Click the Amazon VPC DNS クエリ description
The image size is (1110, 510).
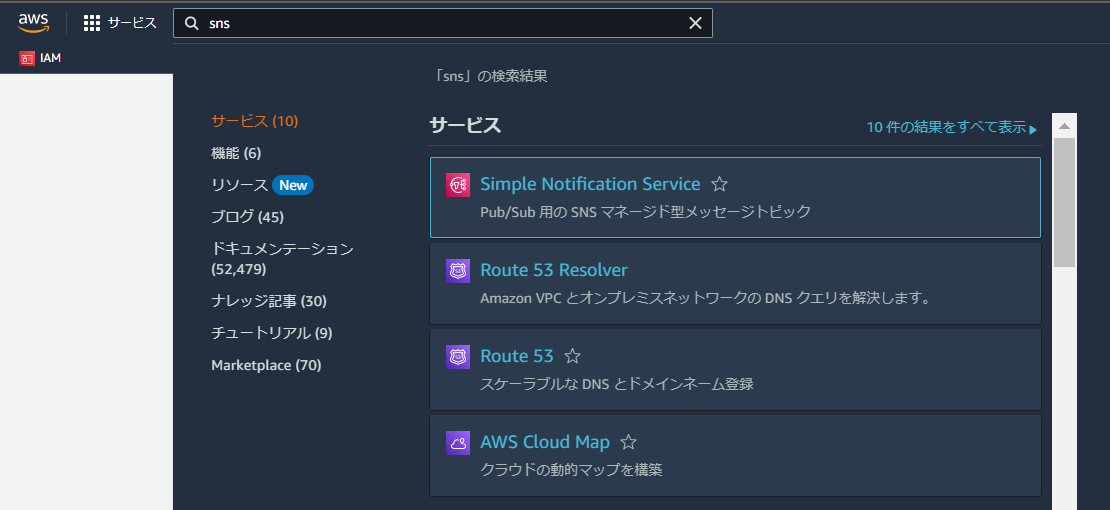click(x=704, y=298)
